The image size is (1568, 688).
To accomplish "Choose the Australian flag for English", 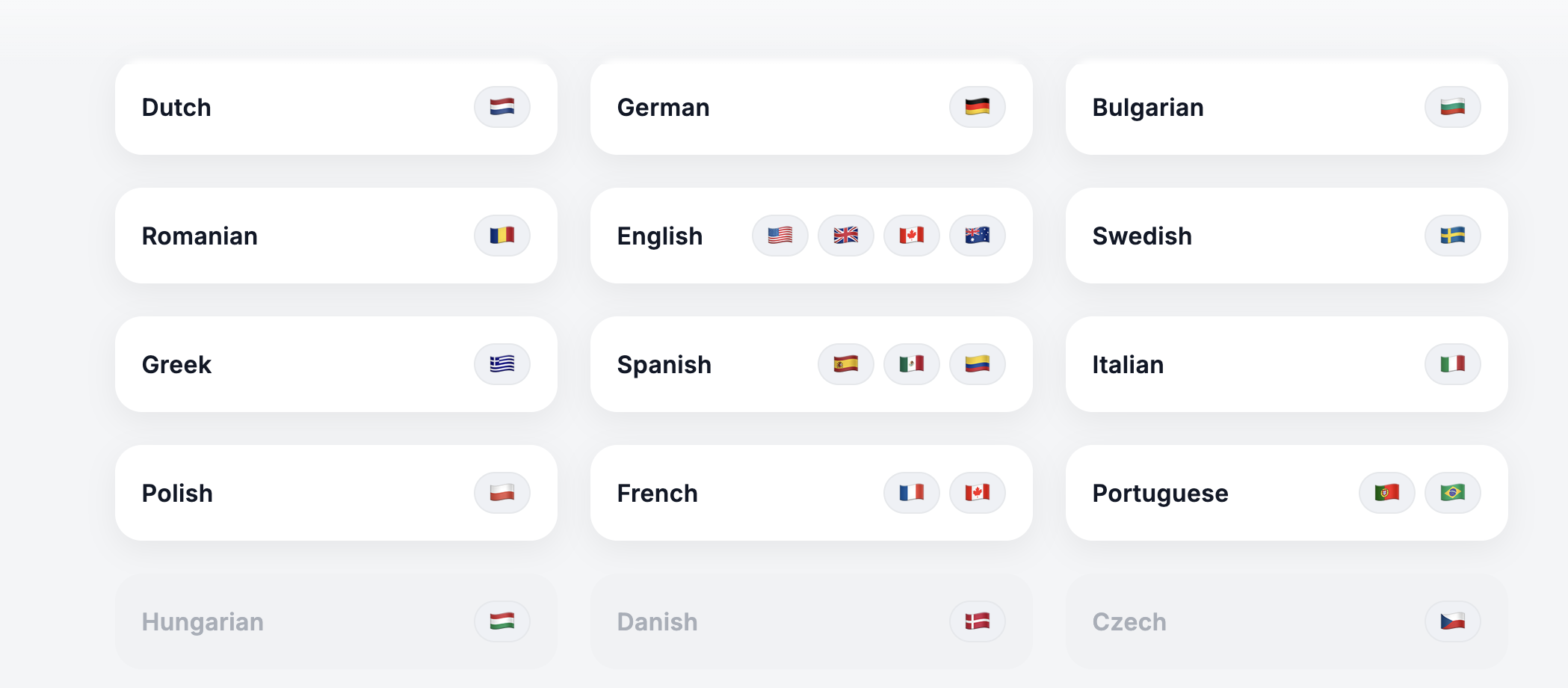I will pyautogui.click(x=977, y=236).
